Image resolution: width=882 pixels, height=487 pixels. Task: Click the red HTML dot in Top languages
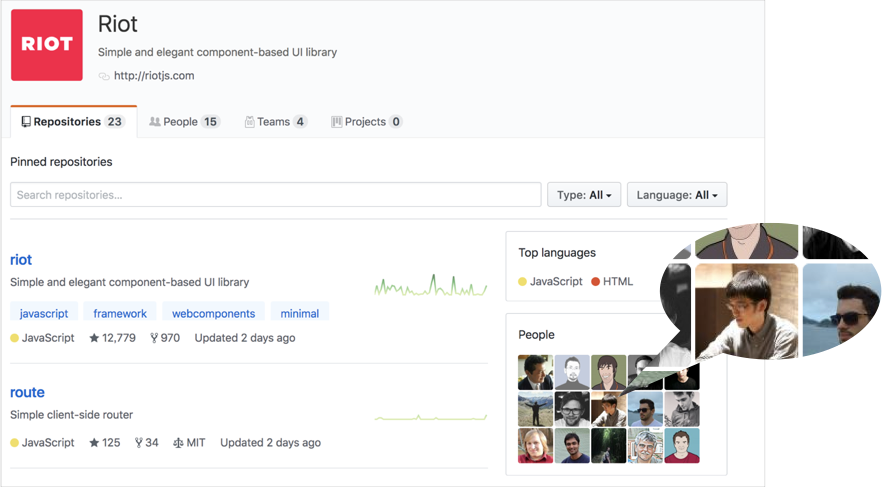tap(596, 282)
